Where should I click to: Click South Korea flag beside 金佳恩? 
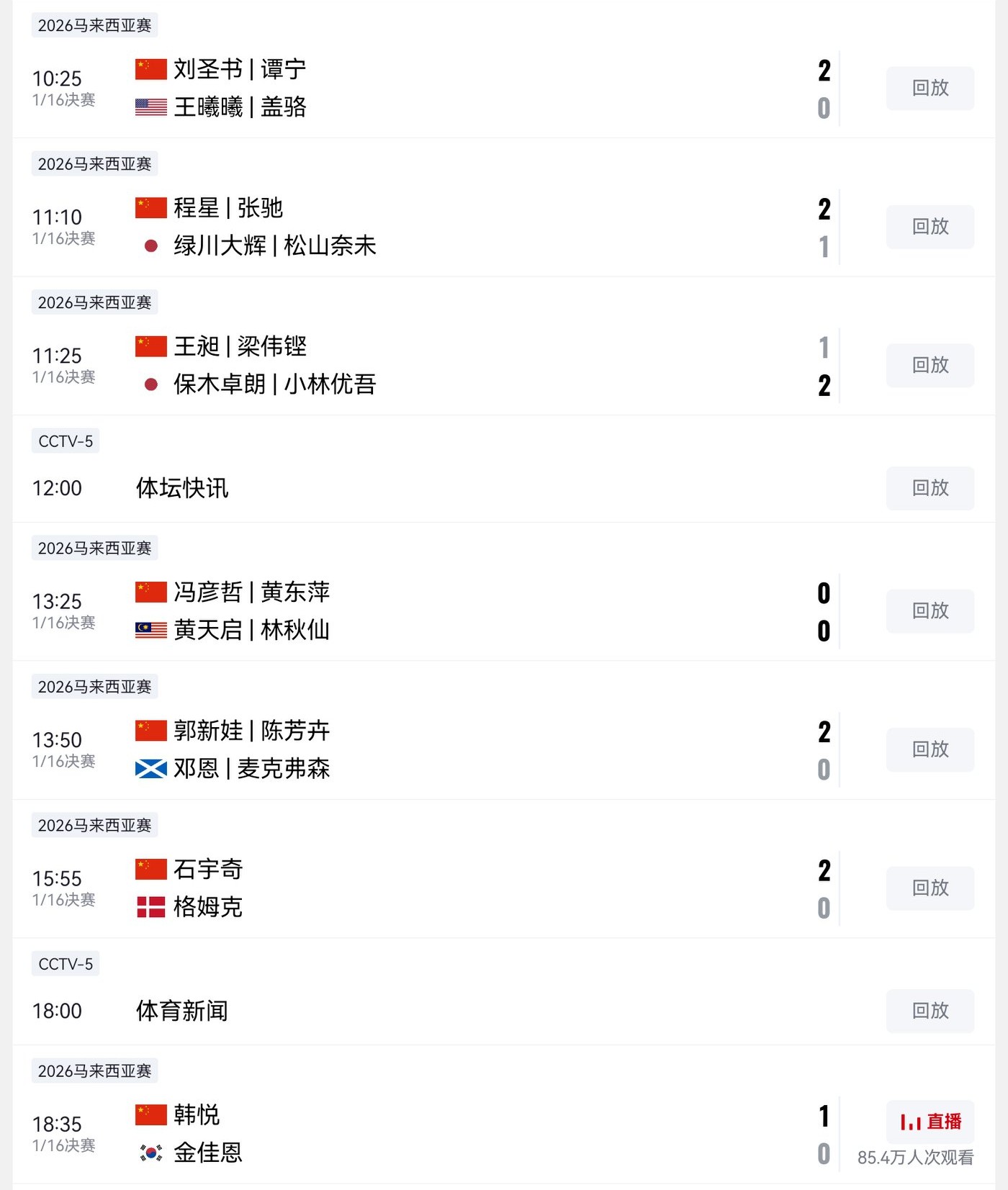151,1153
